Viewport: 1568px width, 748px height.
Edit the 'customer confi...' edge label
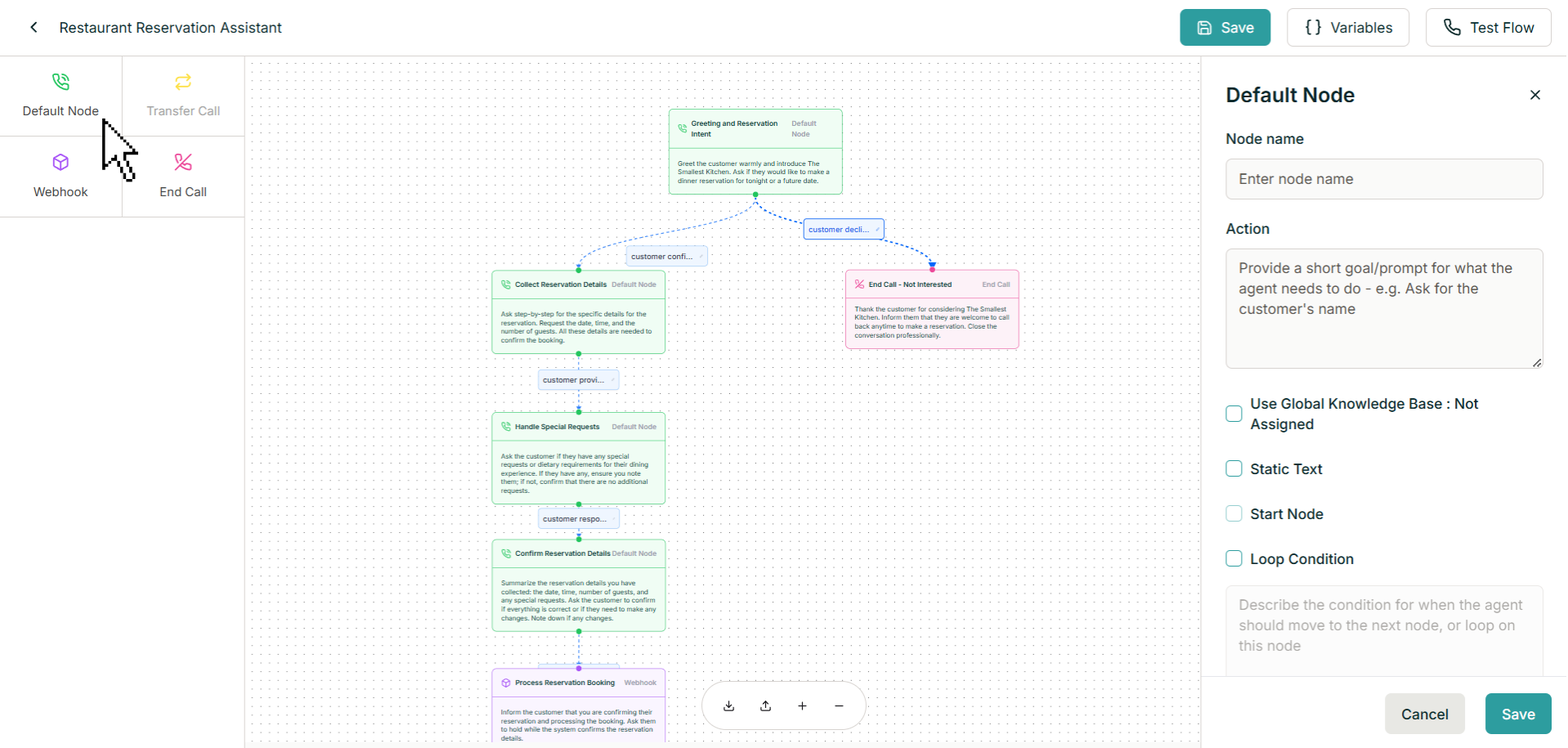pos(666,257)
